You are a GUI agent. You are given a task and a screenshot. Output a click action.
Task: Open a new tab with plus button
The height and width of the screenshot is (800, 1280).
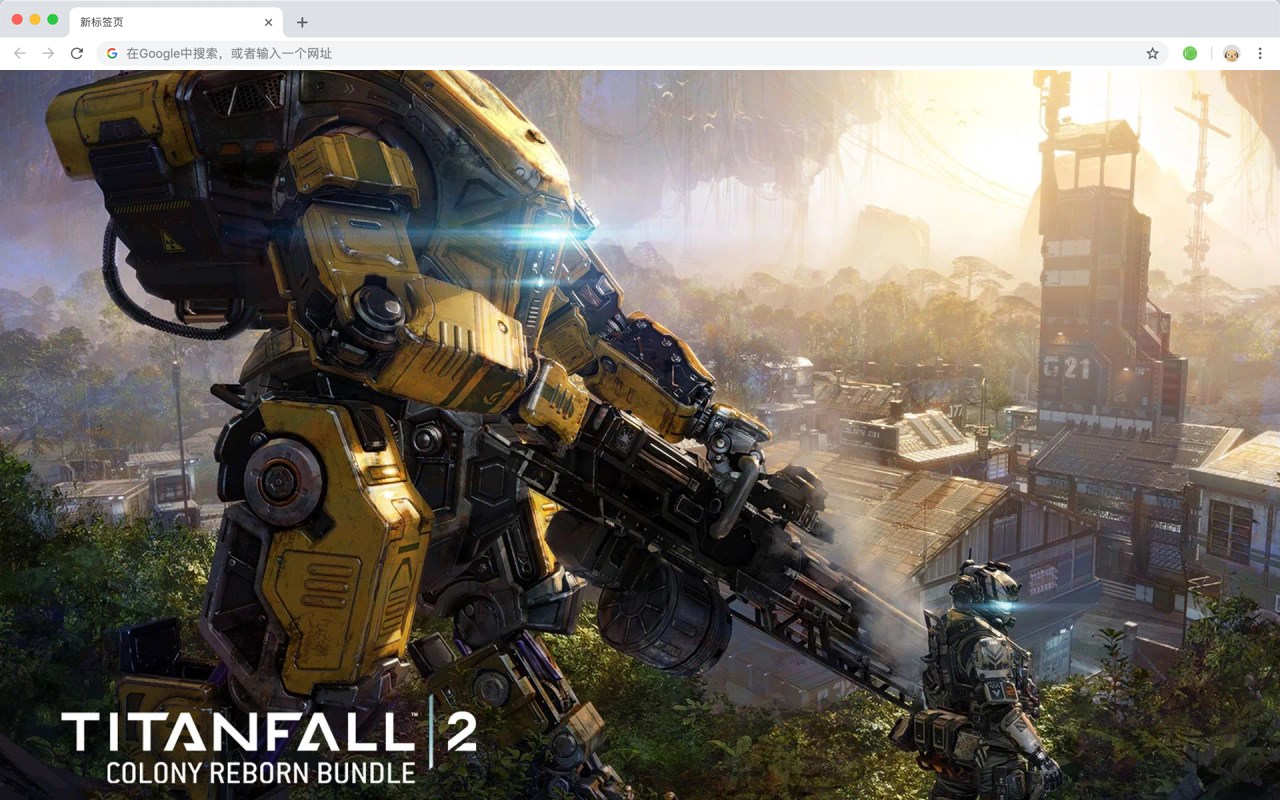pyautogui.click(x=302, y=22)
